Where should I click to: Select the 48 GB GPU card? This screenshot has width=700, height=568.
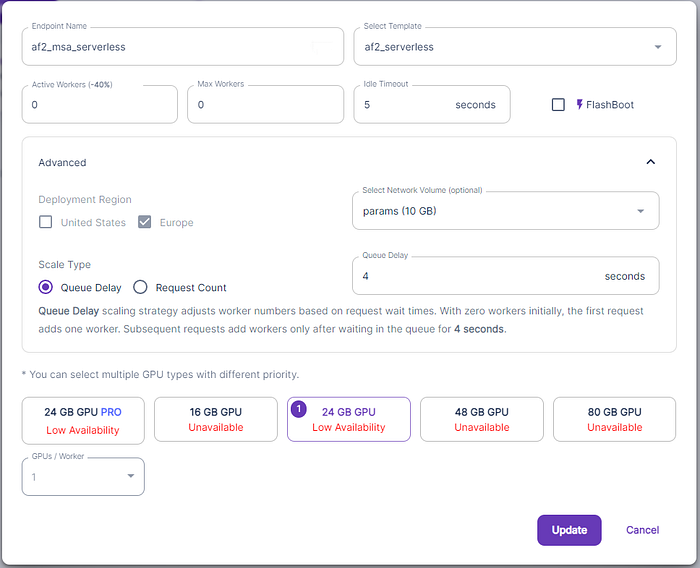coord(481,419)
